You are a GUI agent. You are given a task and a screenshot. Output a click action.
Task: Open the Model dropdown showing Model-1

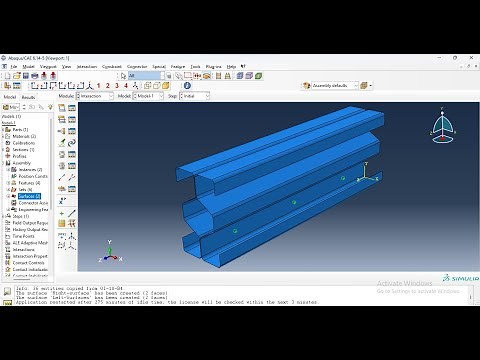[148, 96]
